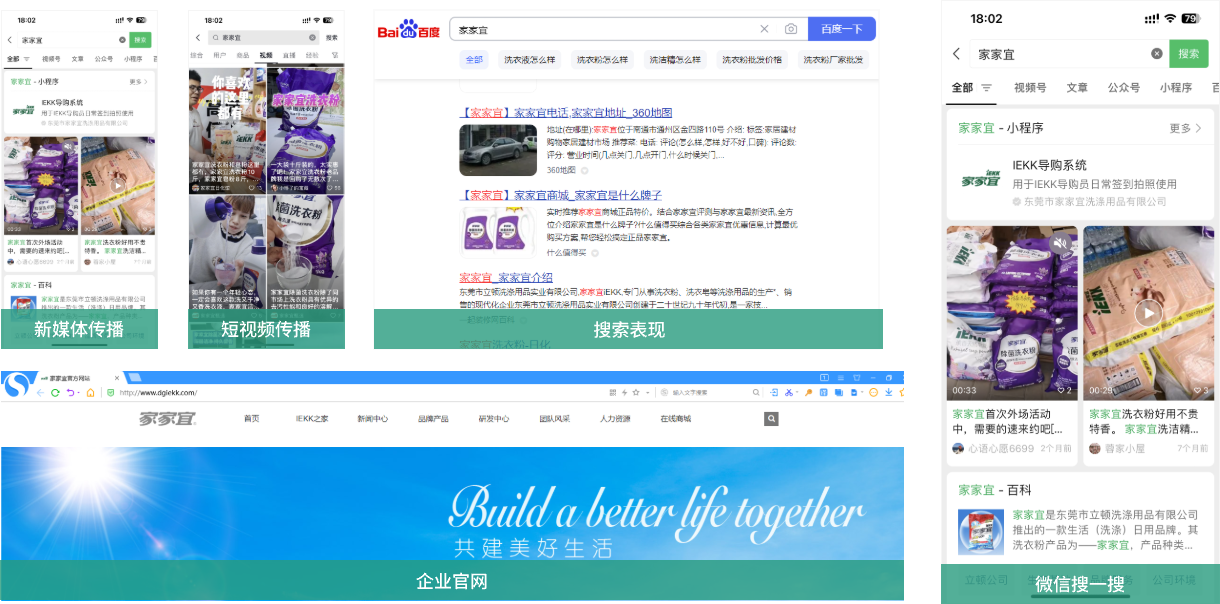This screenshot has width=1220, height=604.
Task: Expand 更多 in 新媒体传播 panel
Action: coord(138,82)
